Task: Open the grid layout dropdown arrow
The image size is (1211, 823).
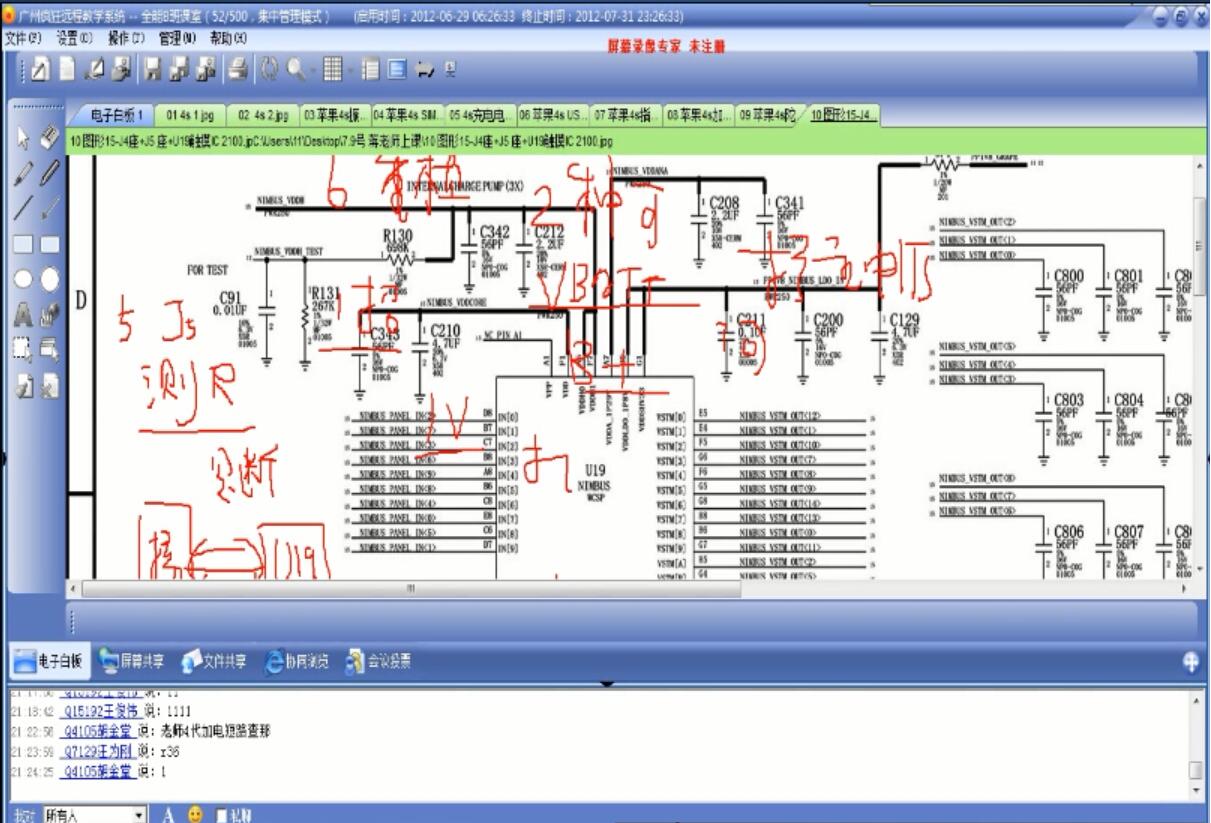Action: point(349,70)
